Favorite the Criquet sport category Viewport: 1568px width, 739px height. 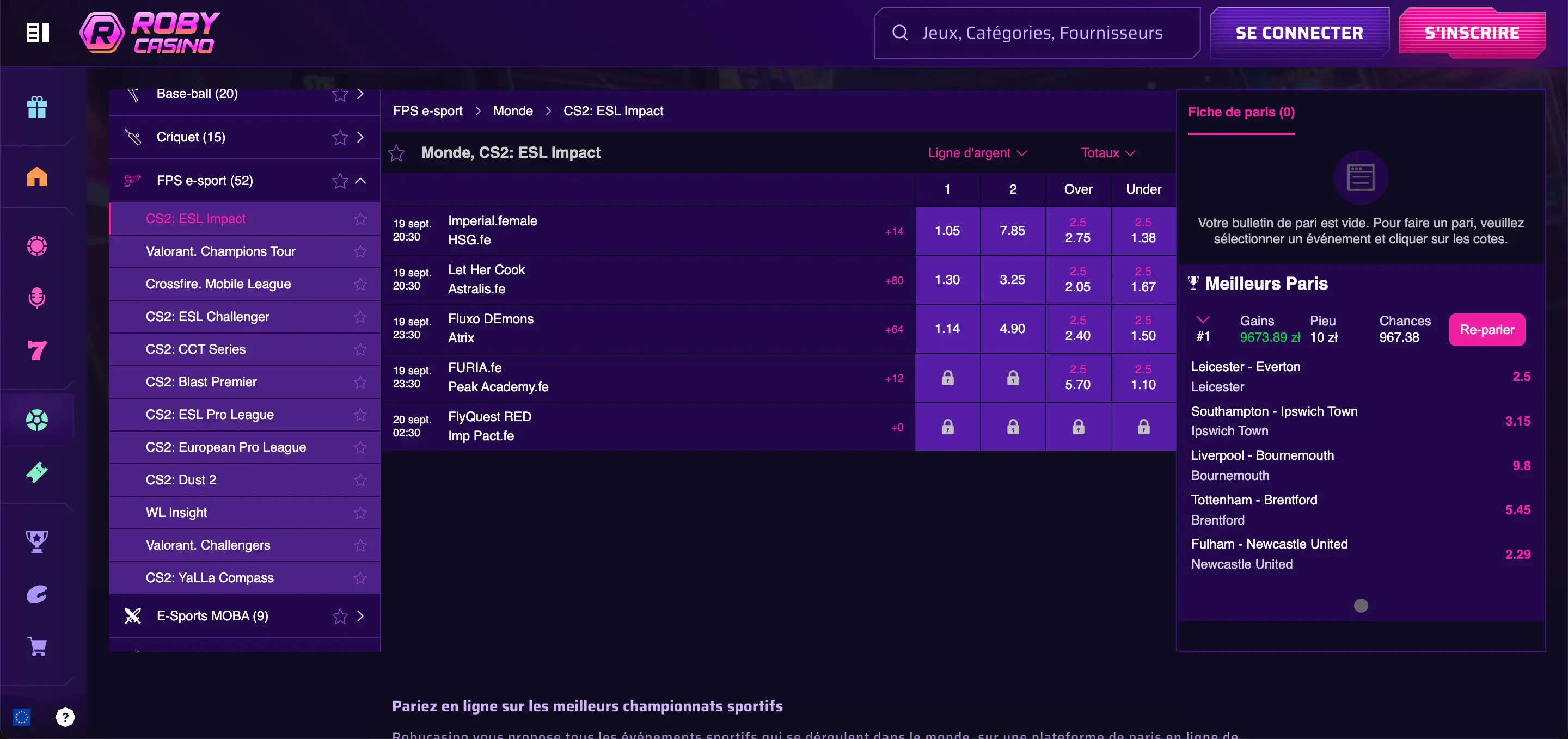pyautogui.click(x=340, y=138)
